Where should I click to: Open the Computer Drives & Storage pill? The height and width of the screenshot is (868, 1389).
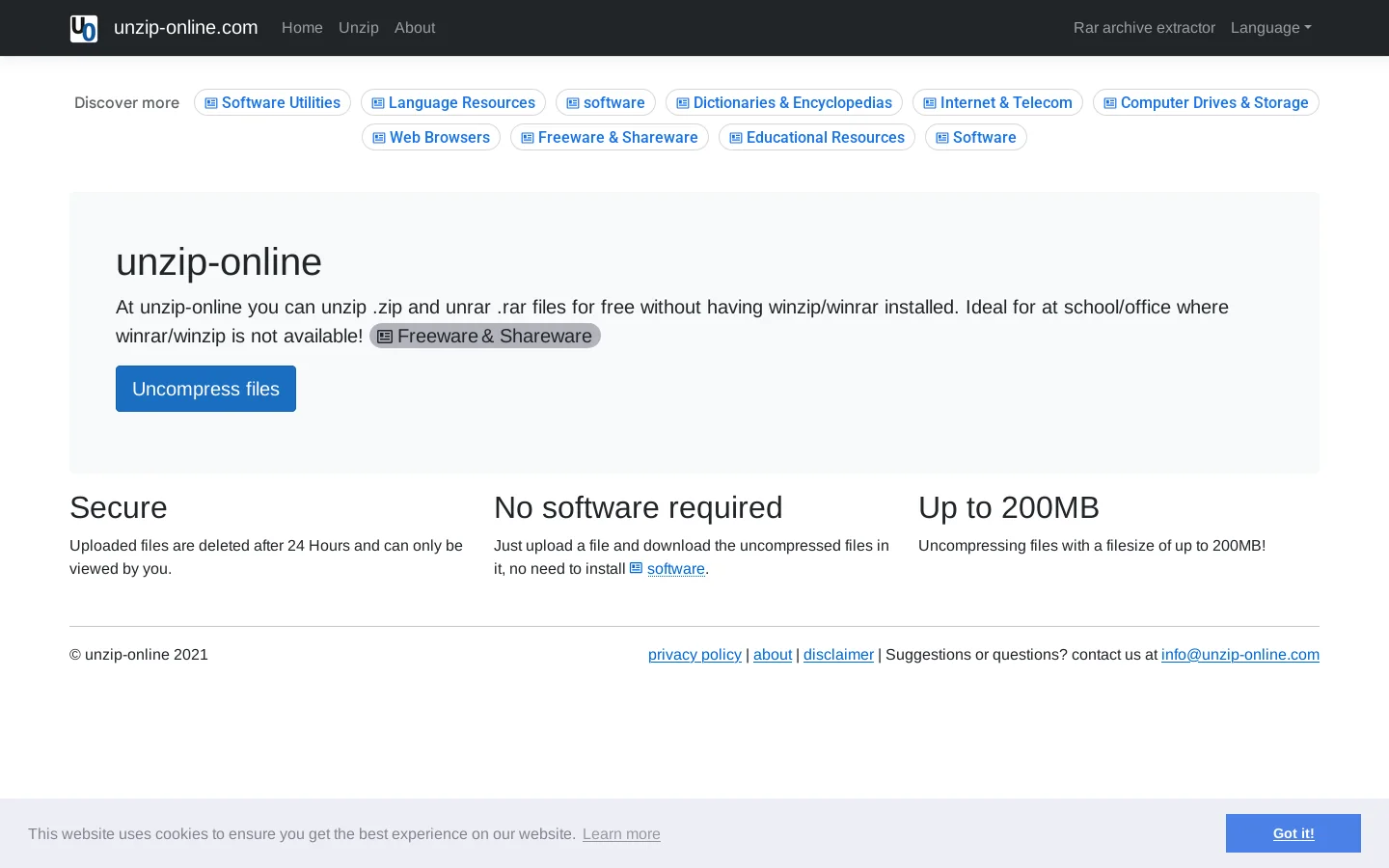1206,102
